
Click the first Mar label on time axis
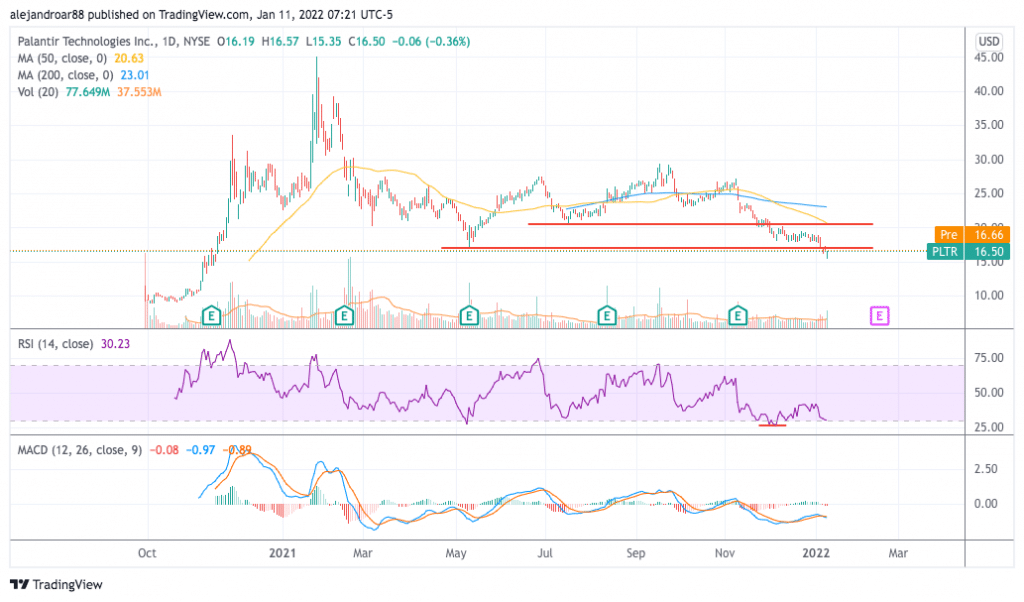[362, 553]
